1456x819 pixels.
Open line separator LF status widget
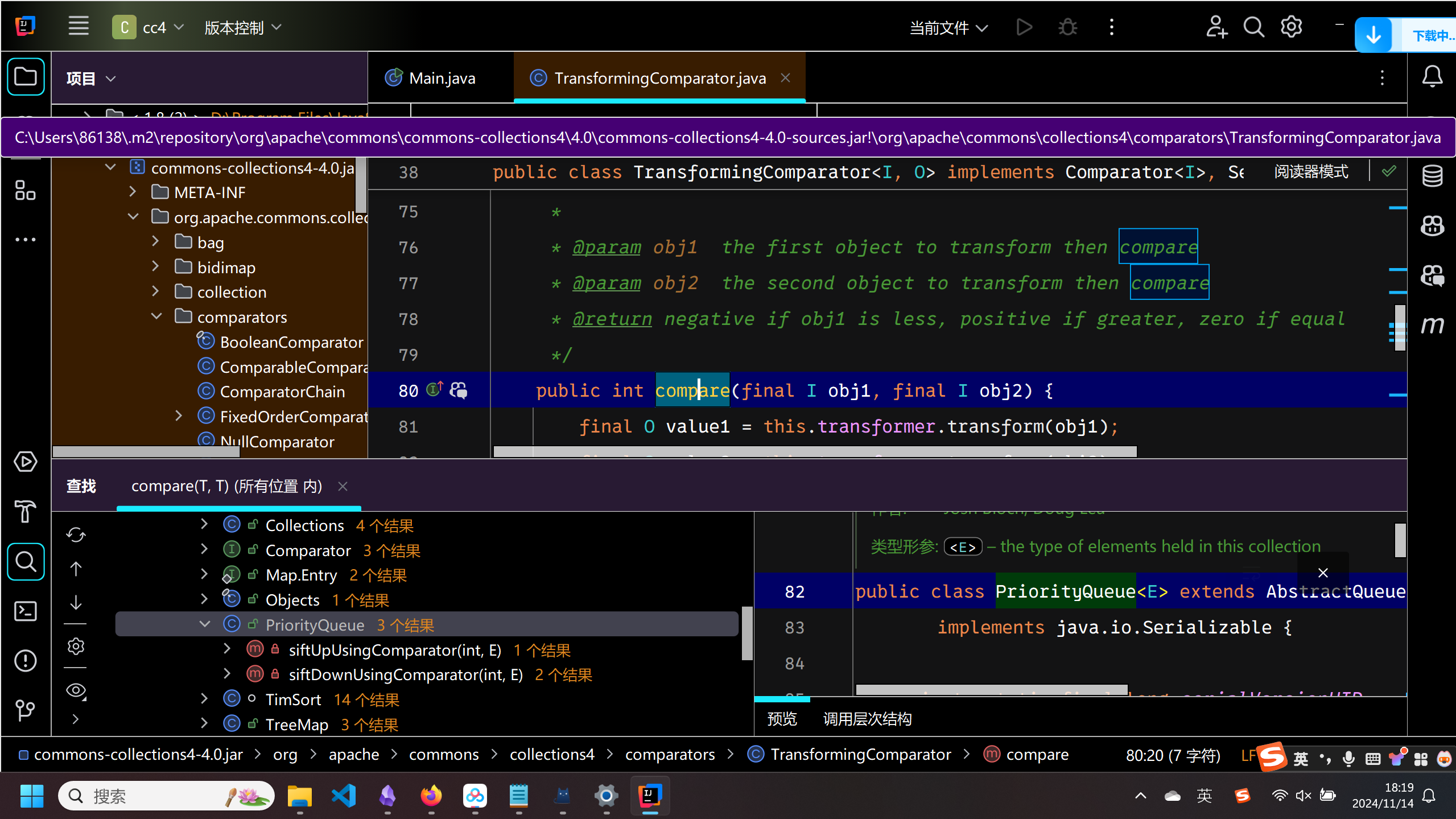point(1248,755)
